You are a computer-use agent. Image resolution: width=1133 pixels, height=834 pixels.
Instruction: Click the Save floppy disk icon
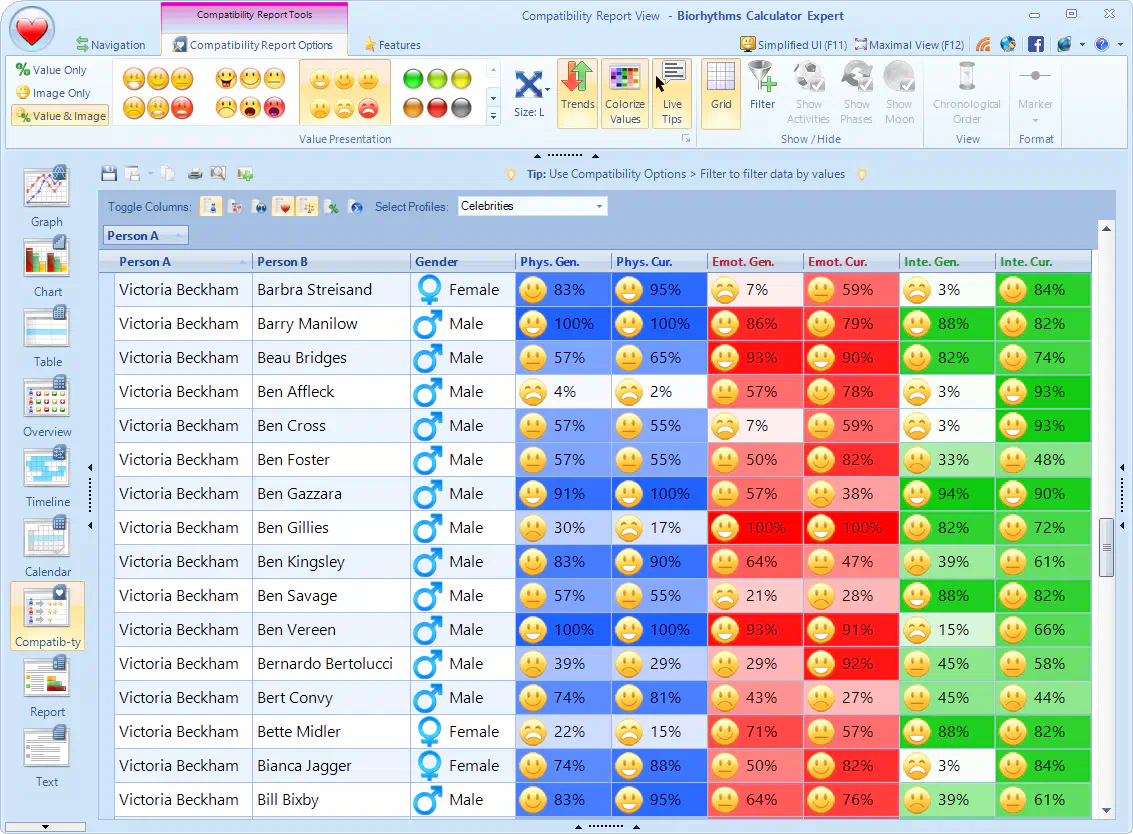(109, 173)
